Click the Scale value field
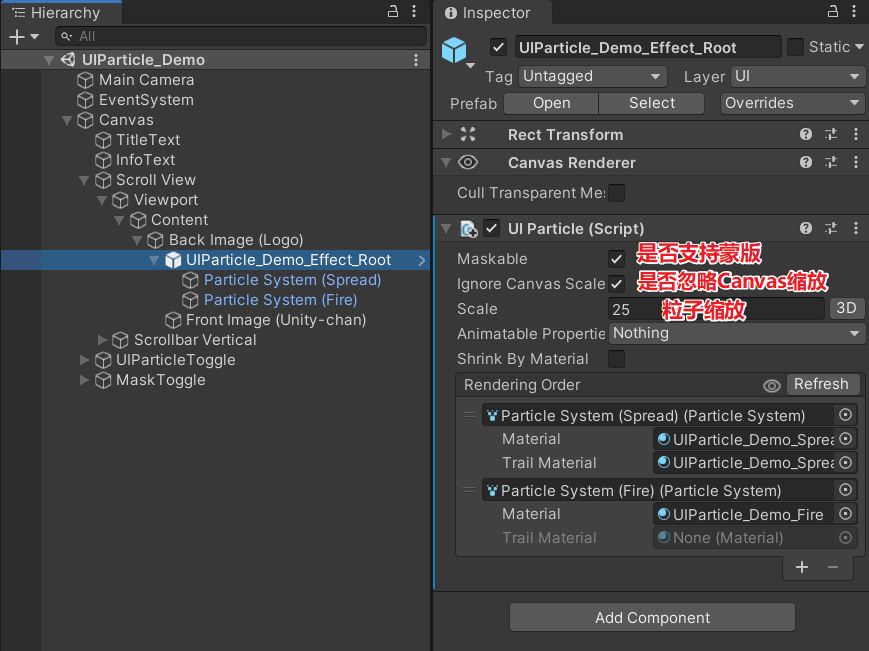Image resolution: width=869 pixels, height=651 pixels. pos(716,309)
